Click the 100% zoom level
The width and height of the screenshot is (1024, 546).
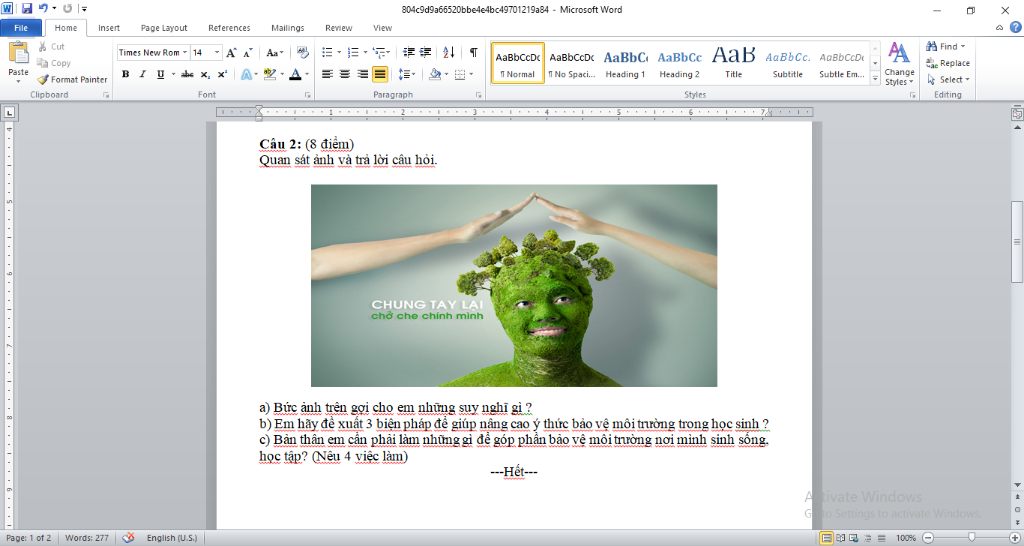[905, 538]
